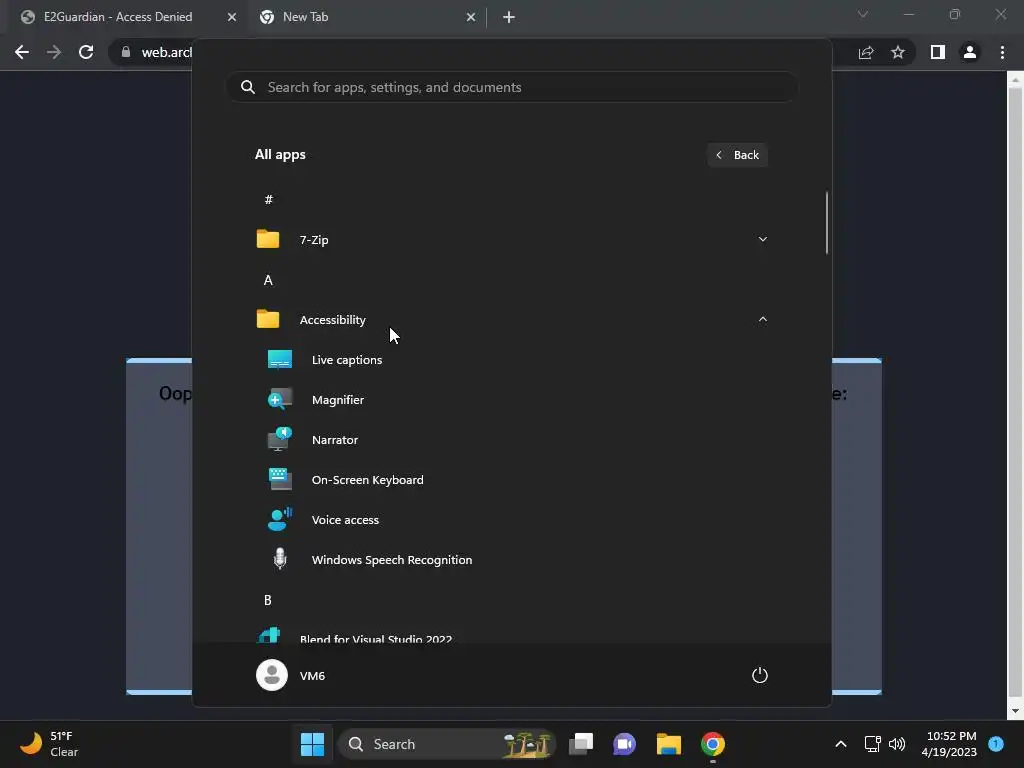Open Narrator app

511,440
